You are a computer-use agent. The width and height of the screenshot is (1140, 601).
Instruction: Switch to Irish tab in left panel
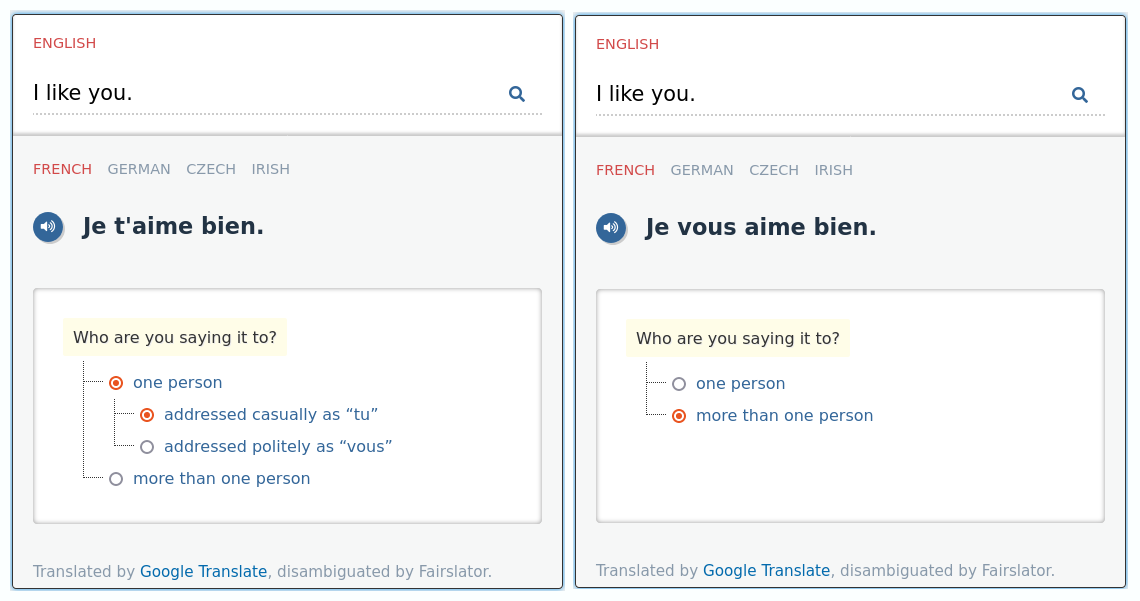click(x=270, y=169)
